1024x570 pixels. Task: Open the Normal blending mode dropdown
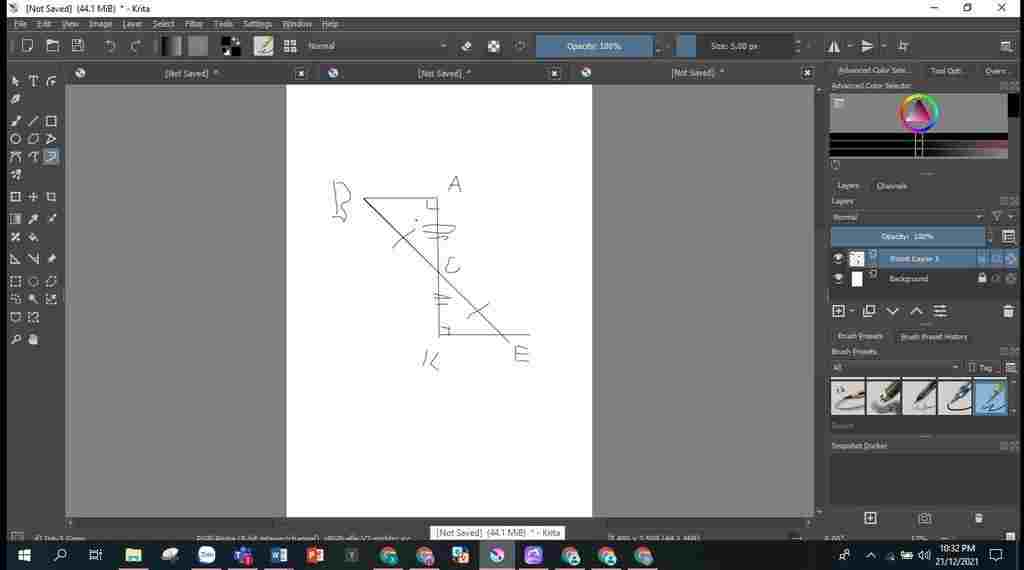click(x=377, y=46)
